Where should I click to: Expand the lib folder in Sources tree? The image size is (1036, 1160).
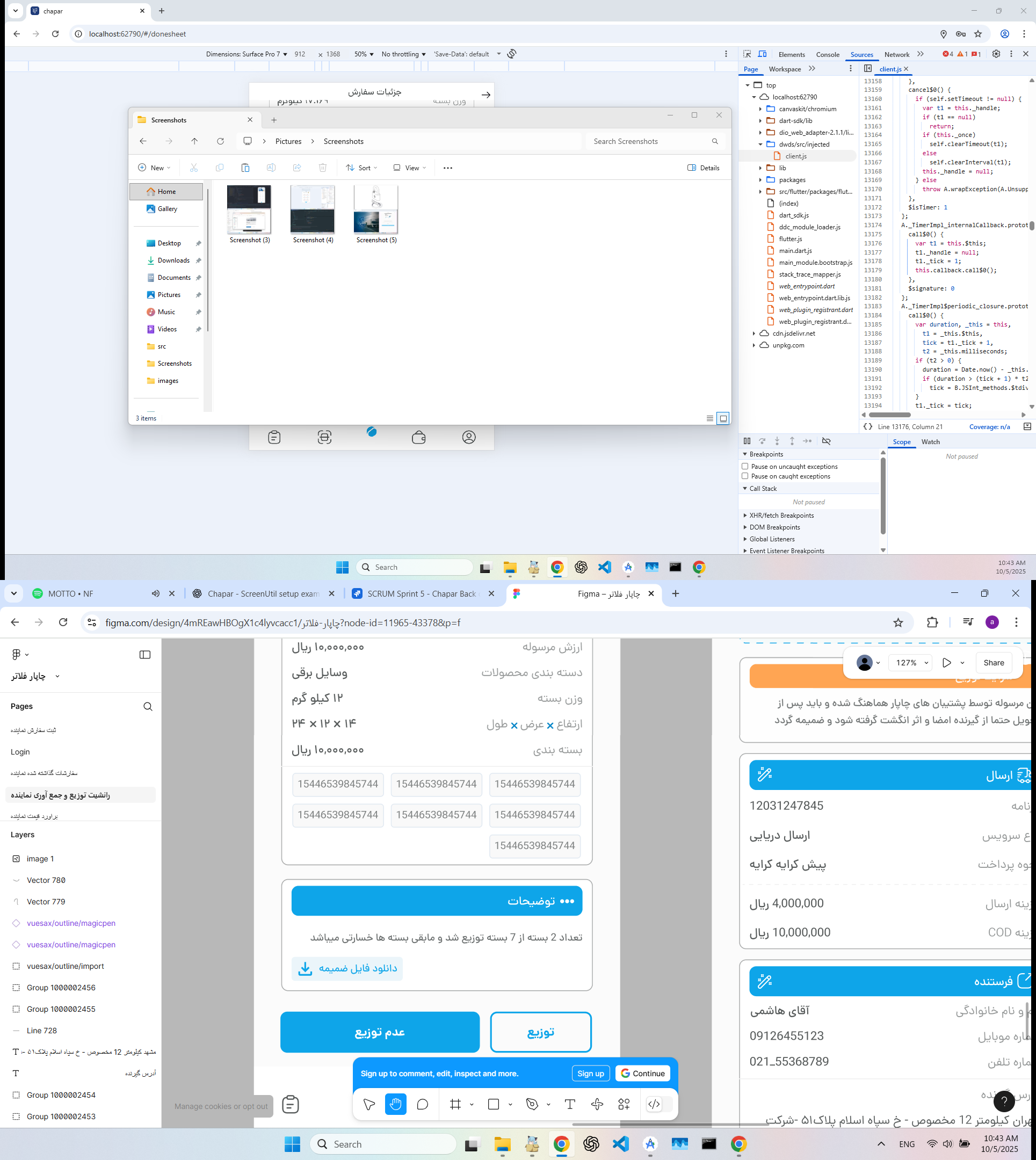coord(760,168)
